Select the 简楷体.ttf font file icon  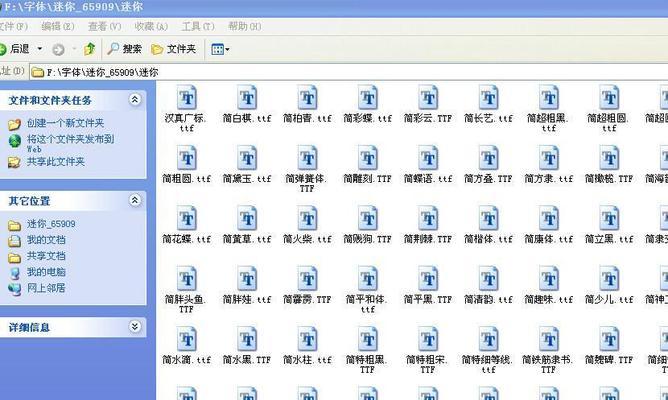489,219
